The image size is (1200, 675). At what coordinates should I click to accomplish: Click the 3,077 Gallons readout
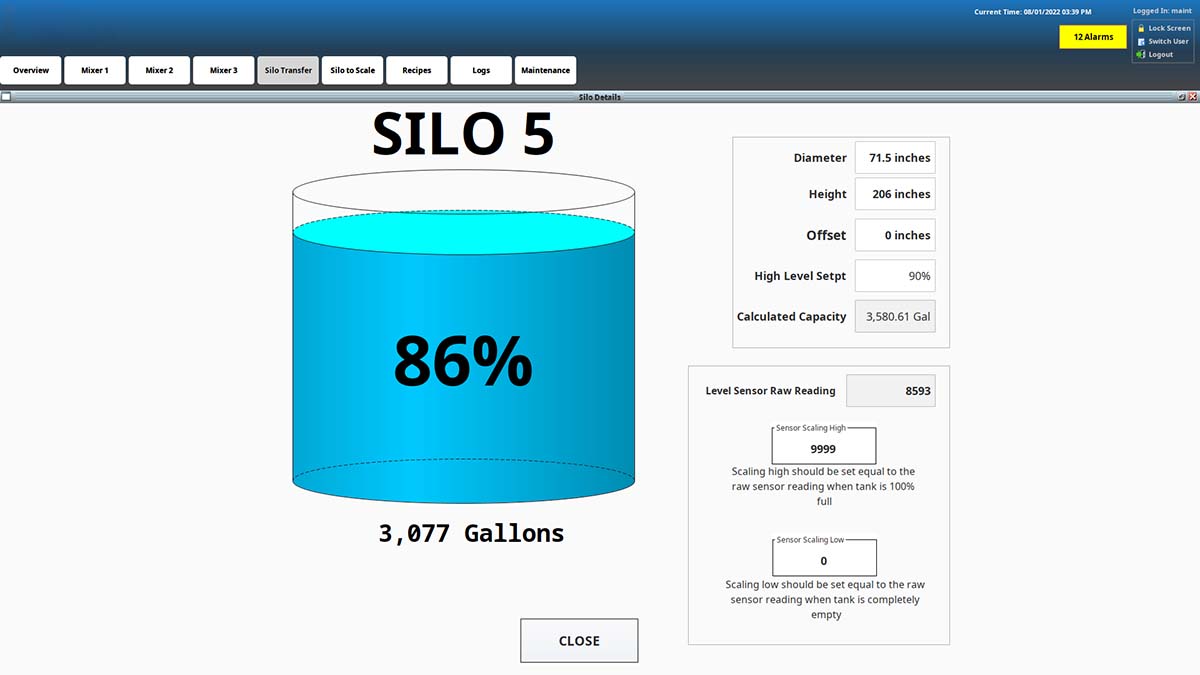coord(471,533)
